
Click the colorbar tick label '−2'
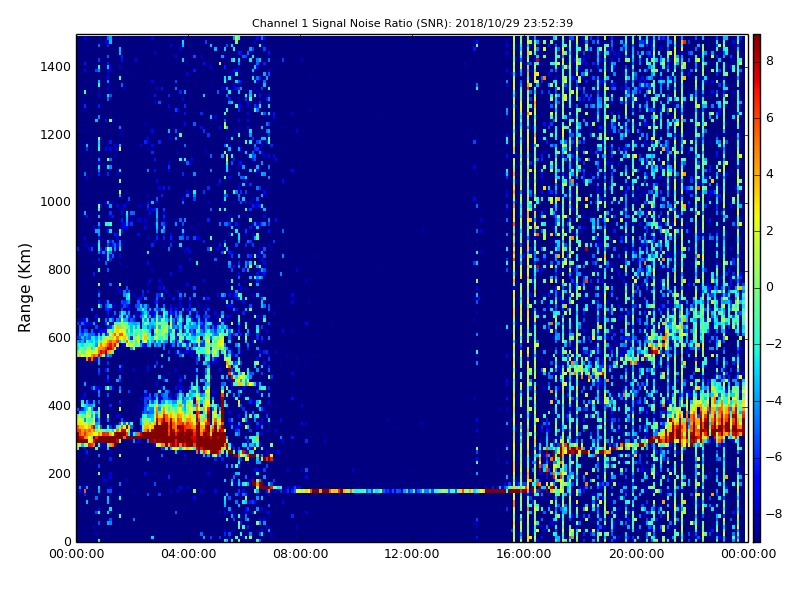[774, 344]
